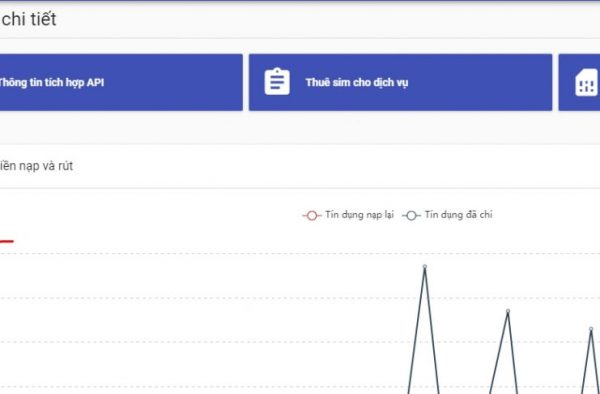Click the Thuê sim cho dịch vụ label text

[357, 83]
